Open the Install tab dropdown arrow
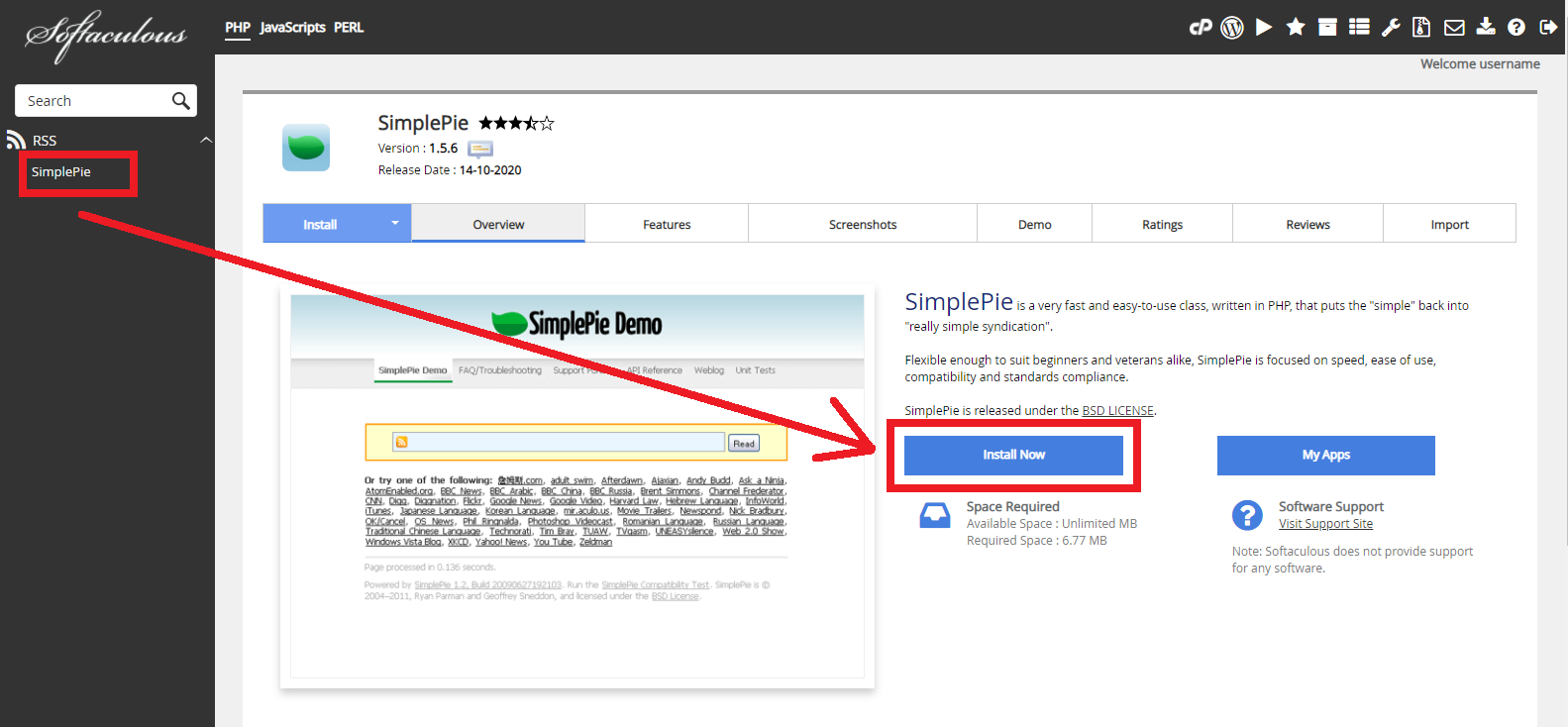1568x727 pixels. coord(394,224)
